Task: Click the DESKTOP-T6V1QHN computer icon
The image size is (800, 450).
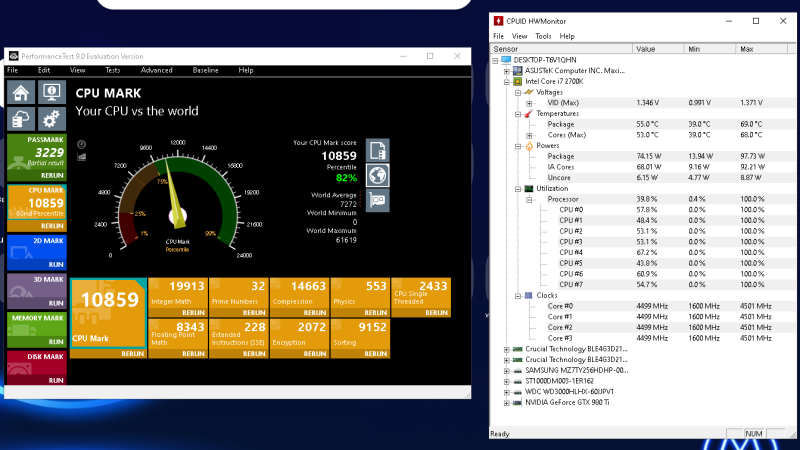Action: coord(506,60)
